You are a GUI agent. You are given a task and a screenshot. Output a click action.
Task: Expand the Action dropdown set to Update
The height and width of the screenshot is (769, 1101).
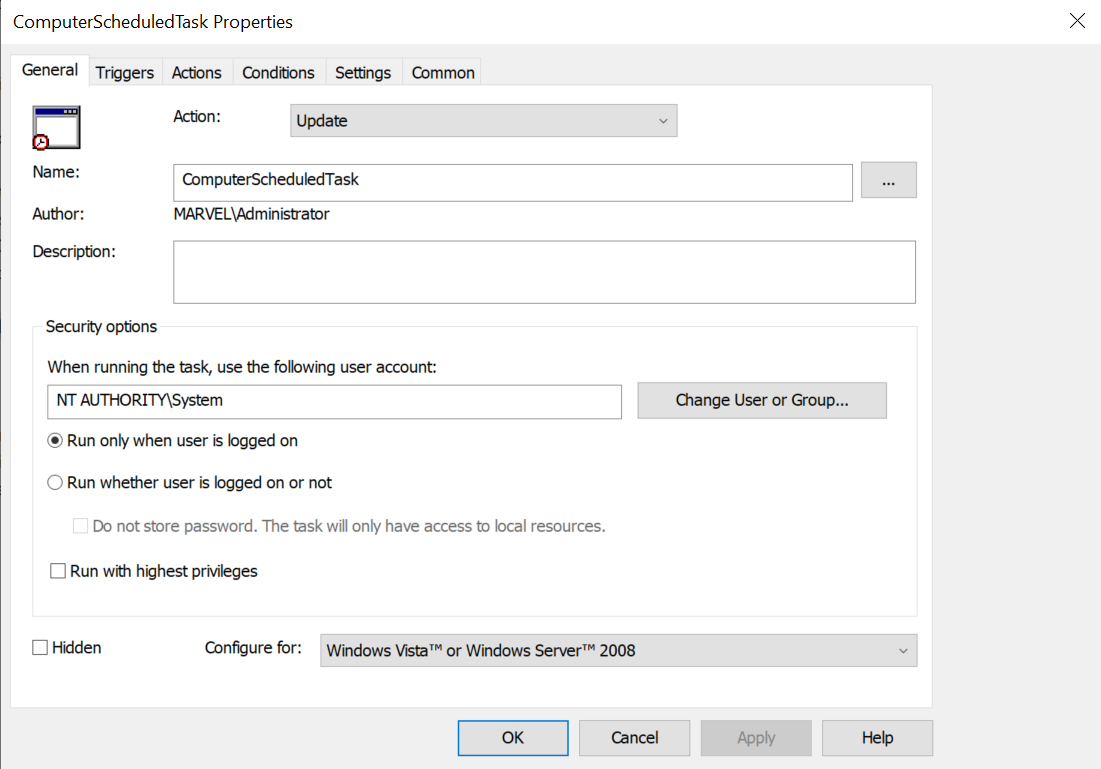tap(483, 121)
